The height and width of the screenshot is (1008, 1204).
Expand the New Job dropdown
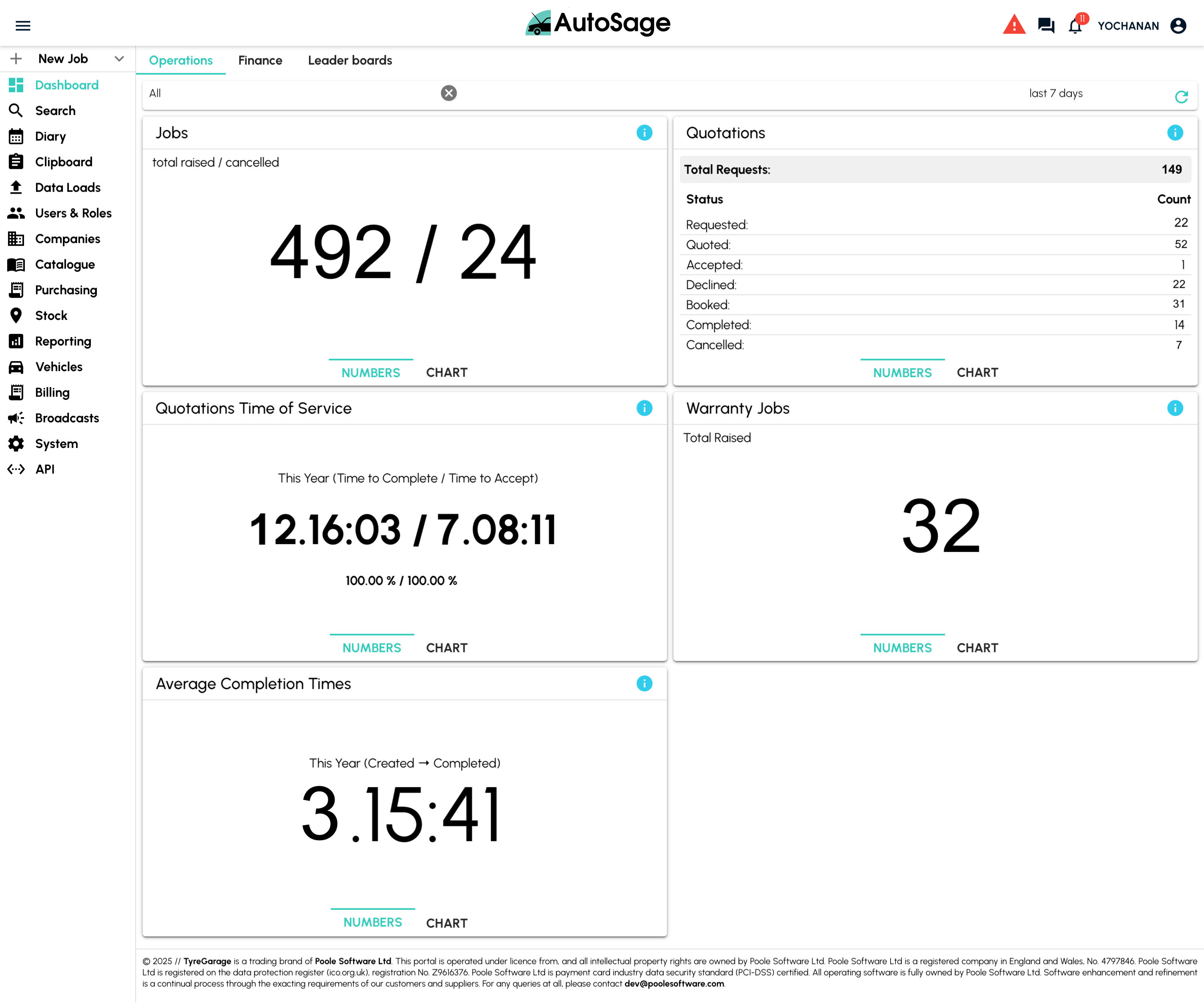tap(119, 58)
